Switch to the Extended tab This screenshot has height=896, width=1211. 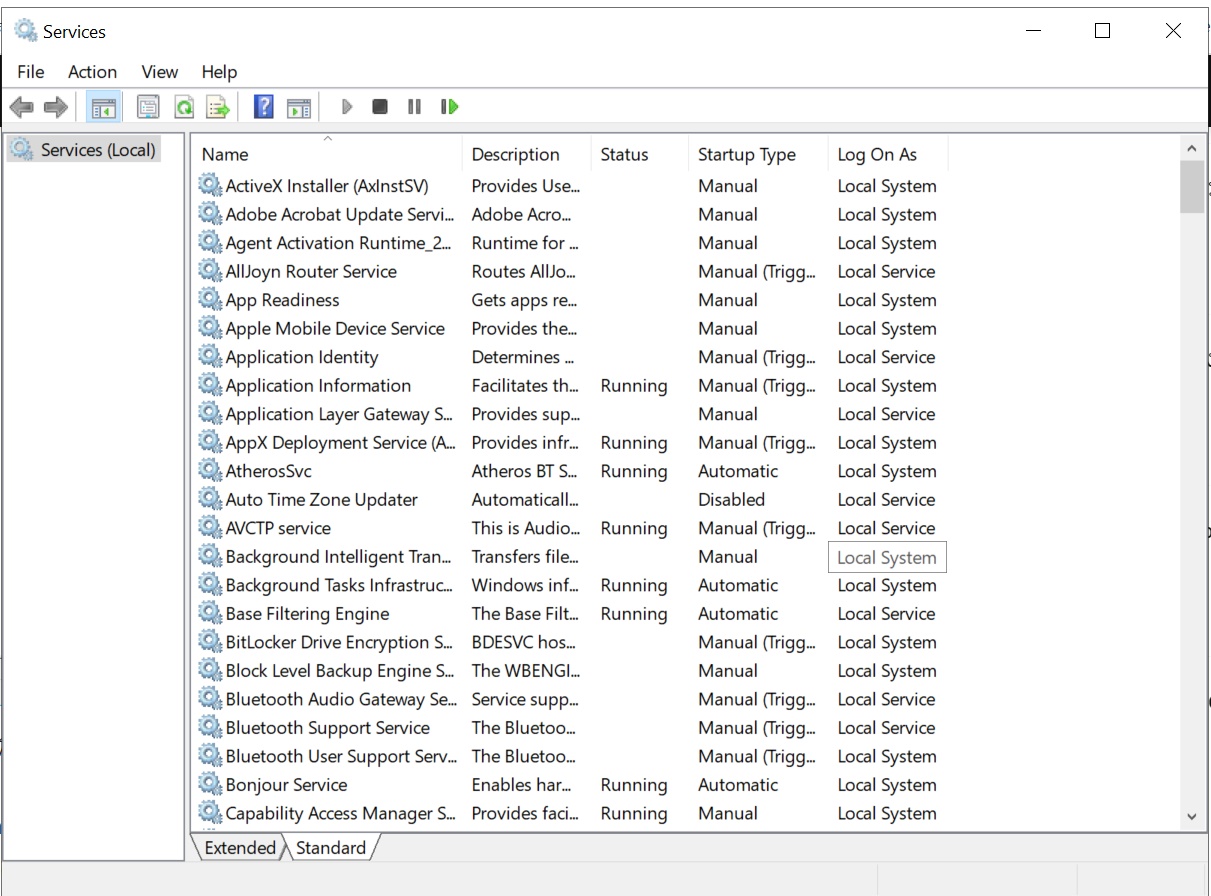point(239,848)
